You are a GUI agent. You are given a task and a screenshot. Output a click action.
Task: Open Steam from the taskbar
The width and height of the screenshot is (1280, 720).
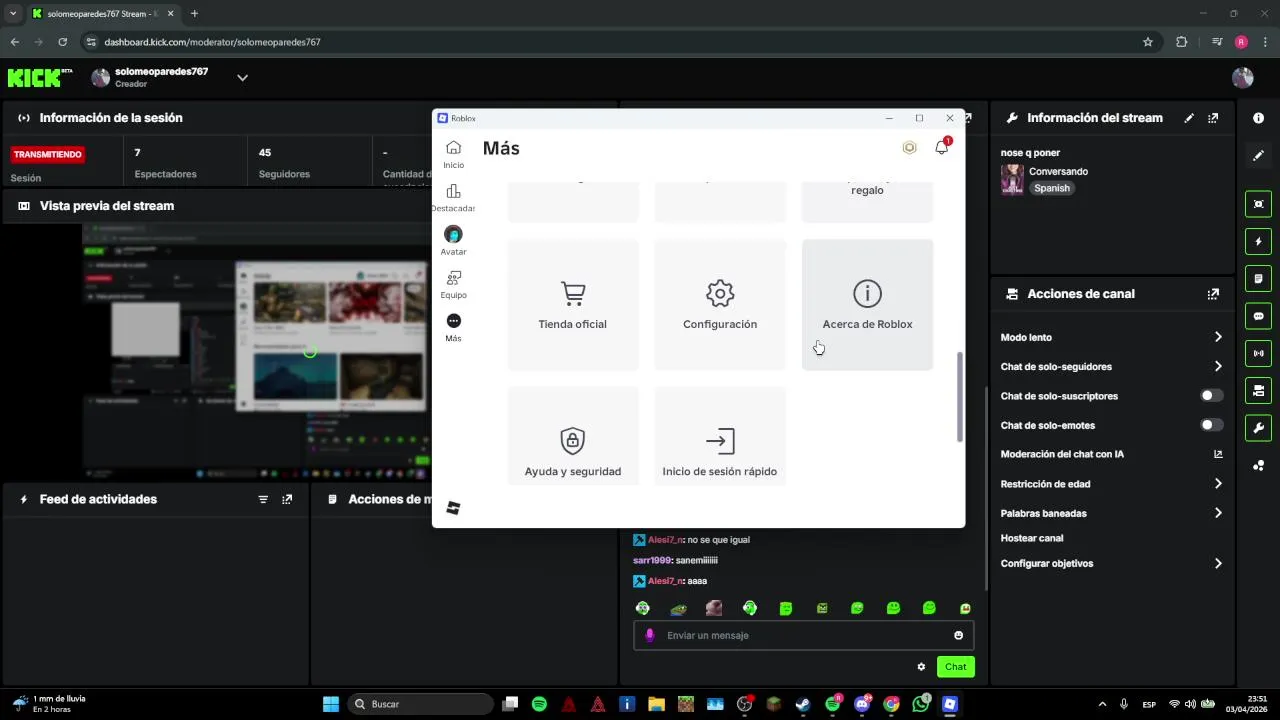coord(803,704)
